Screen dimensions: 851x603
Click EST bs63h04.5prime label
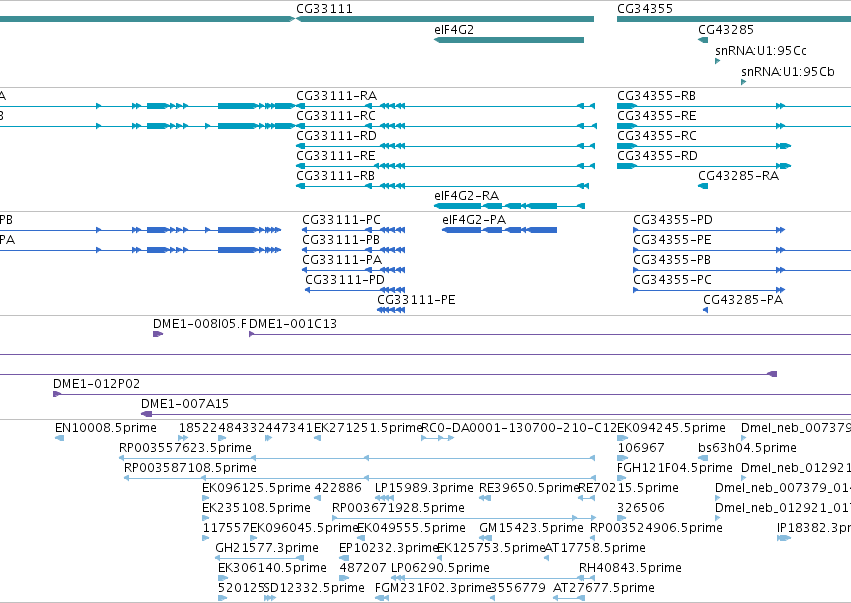coord(747,448)
